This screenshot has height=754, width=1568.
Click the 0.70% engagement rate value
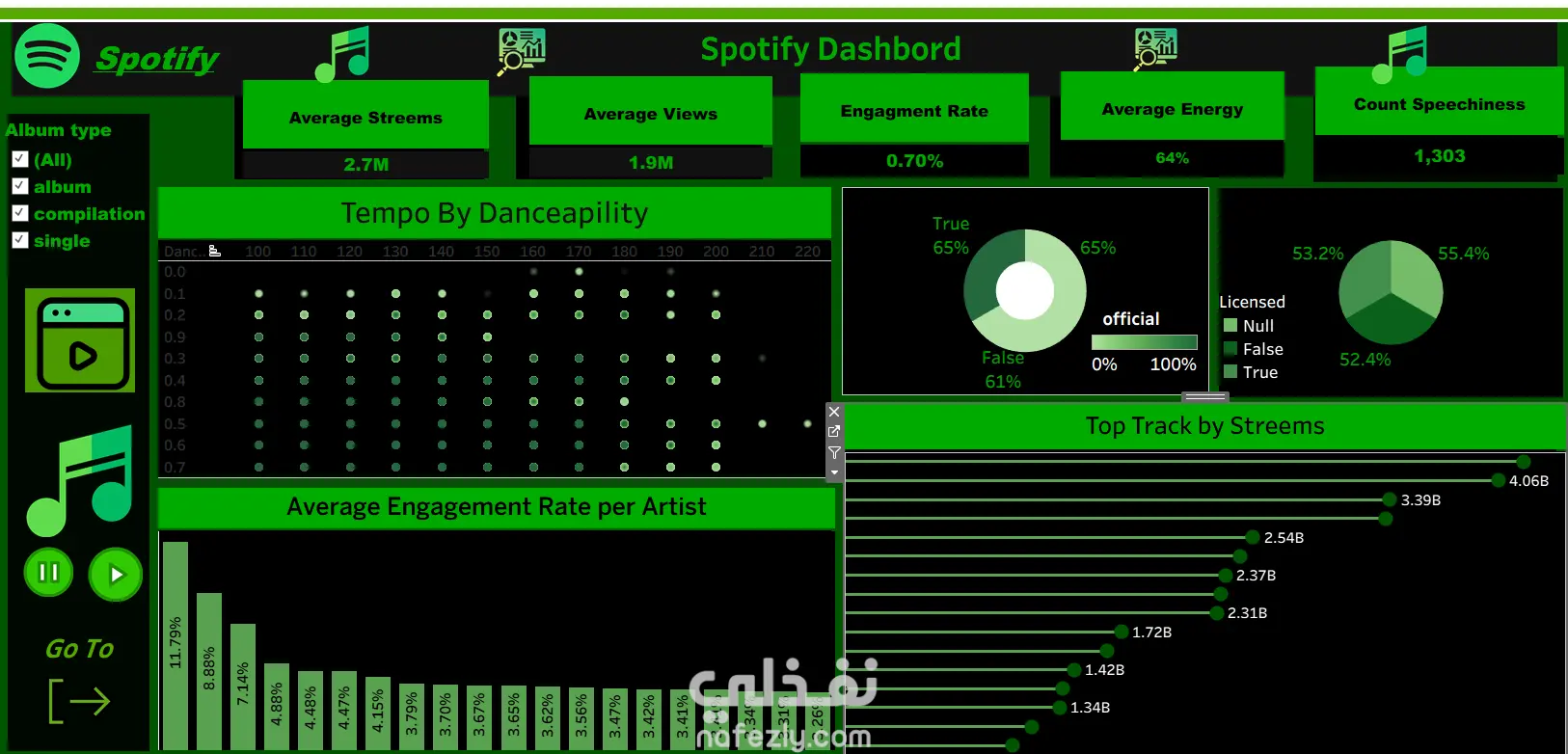[915, 161]
